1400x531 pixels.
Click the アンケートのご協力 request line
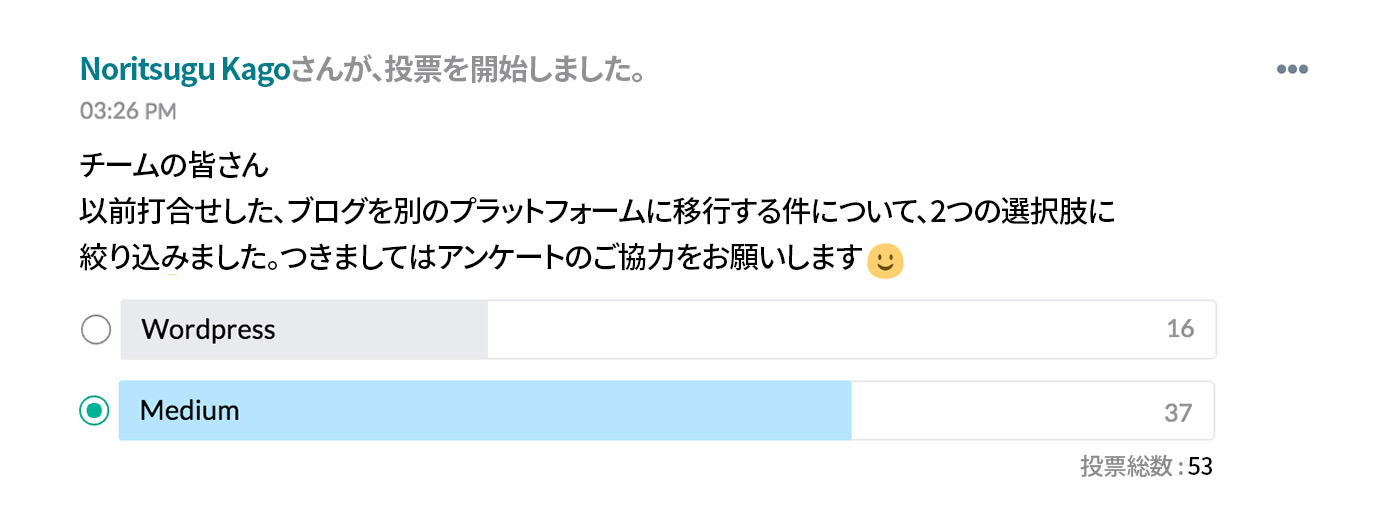coord(470,262)
